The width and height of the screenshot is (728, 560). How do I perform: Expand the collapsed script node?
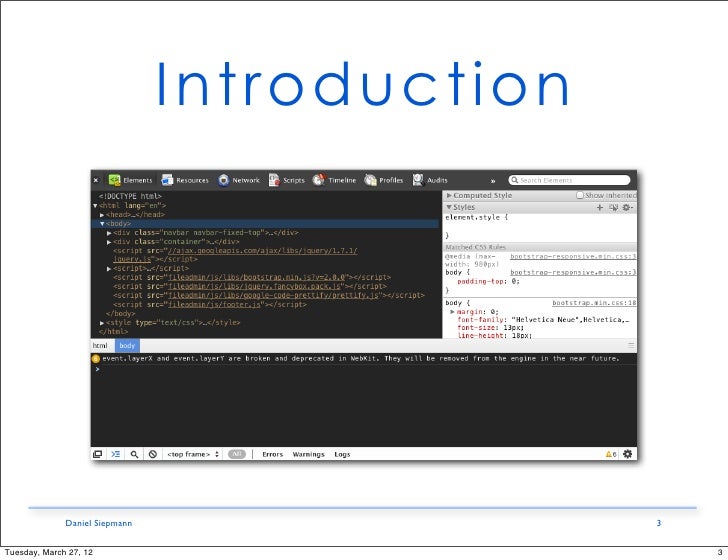pos(109,269)
